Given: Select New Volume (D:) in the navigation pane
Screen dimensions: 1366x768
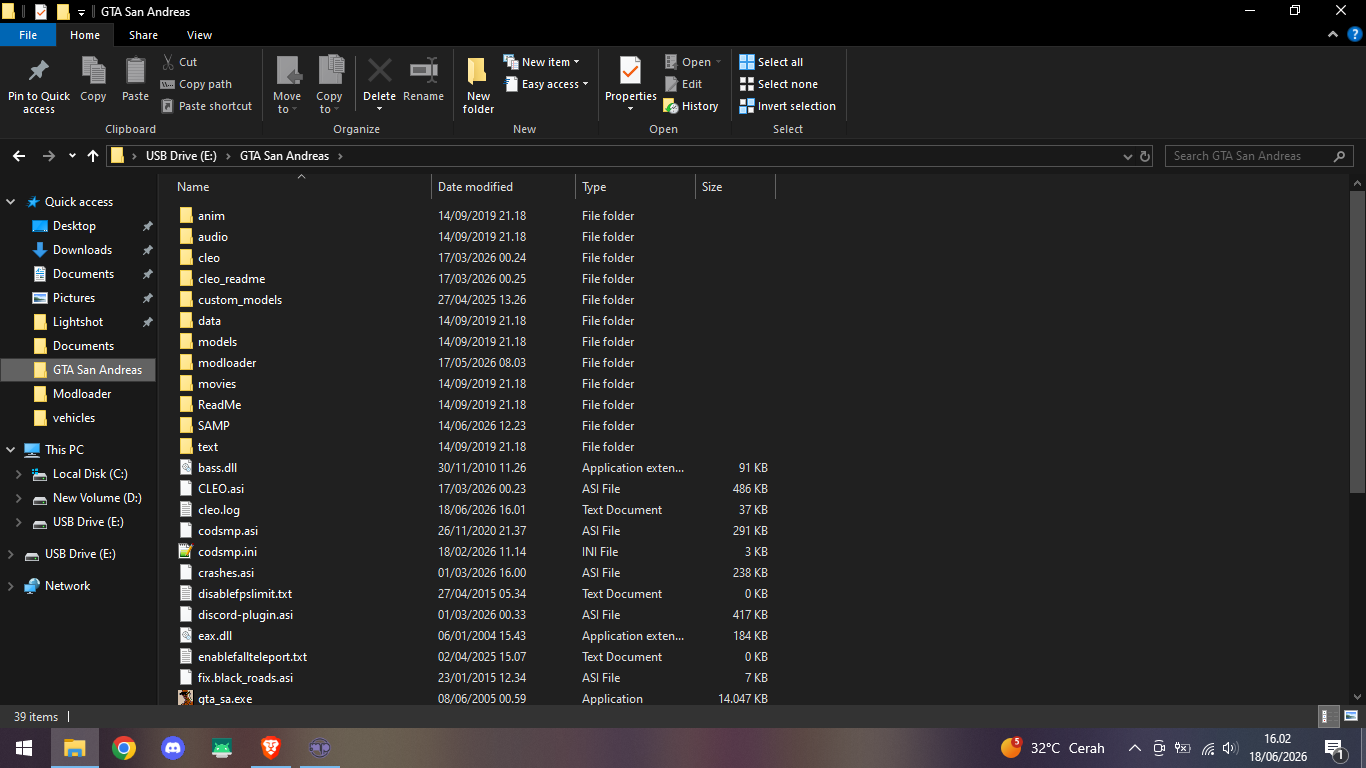Looking at the screenshot, I should pyautogui.click(x=97, y=498).
